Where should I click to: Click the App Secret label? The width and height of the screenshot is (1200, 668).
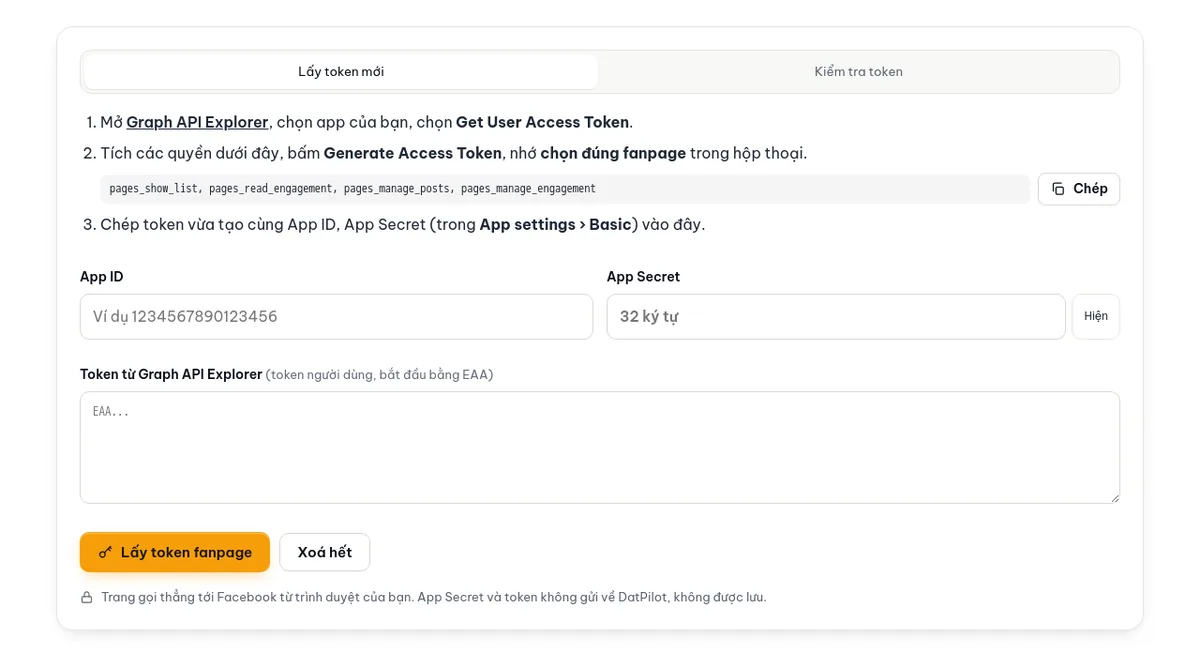click(643, 276)
